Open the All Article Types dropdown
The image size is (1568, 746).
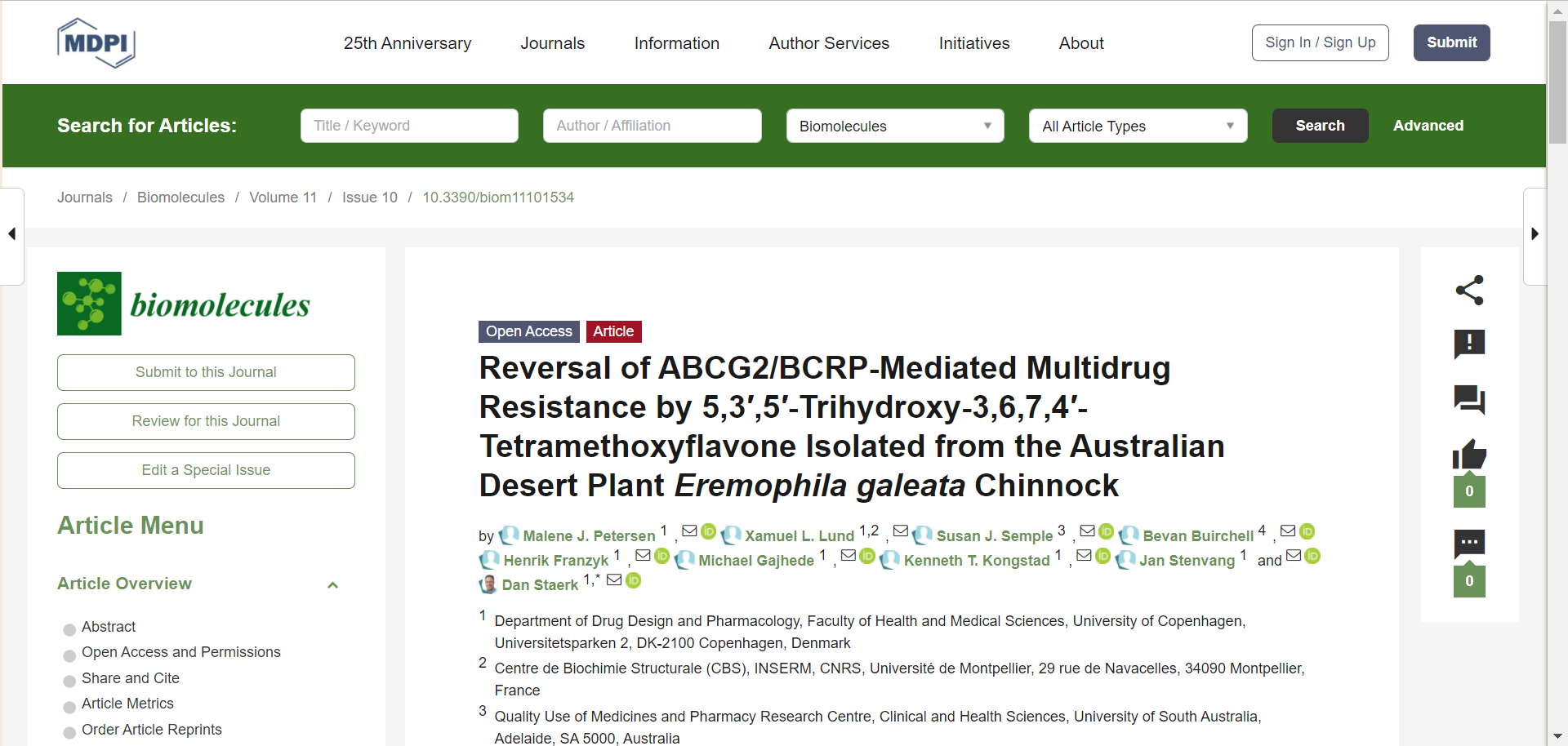(x=1137, y=126)
